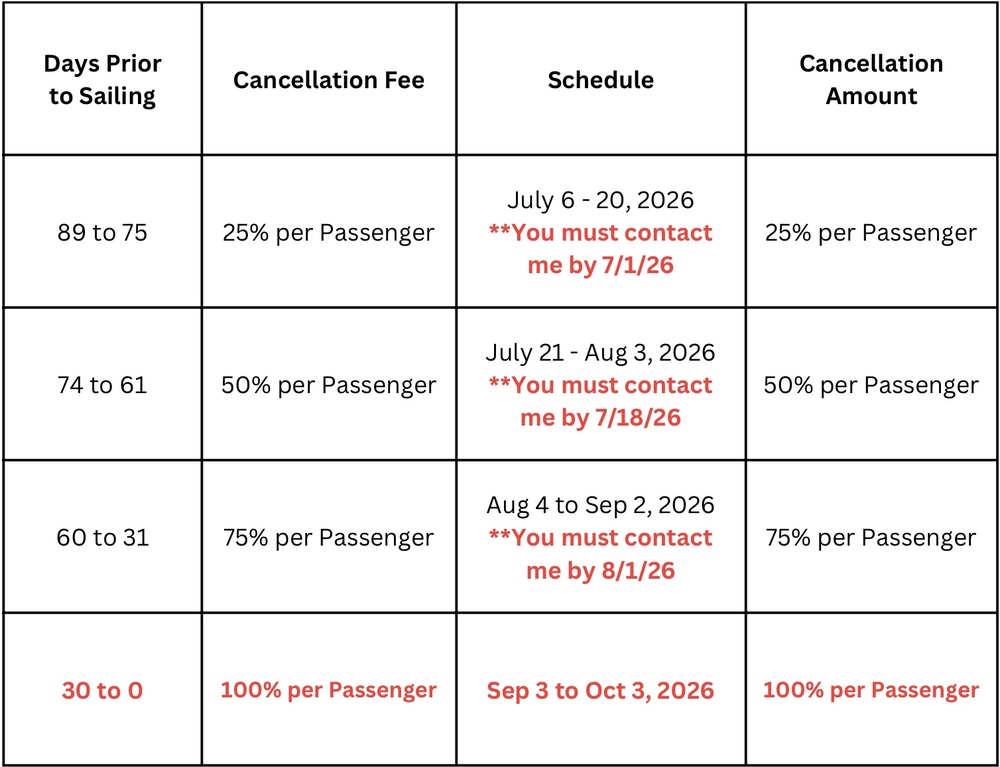Select the '89 to 75' days cell
The width and height of the screenshot is (1000, 767).
(x=102, y=233)
